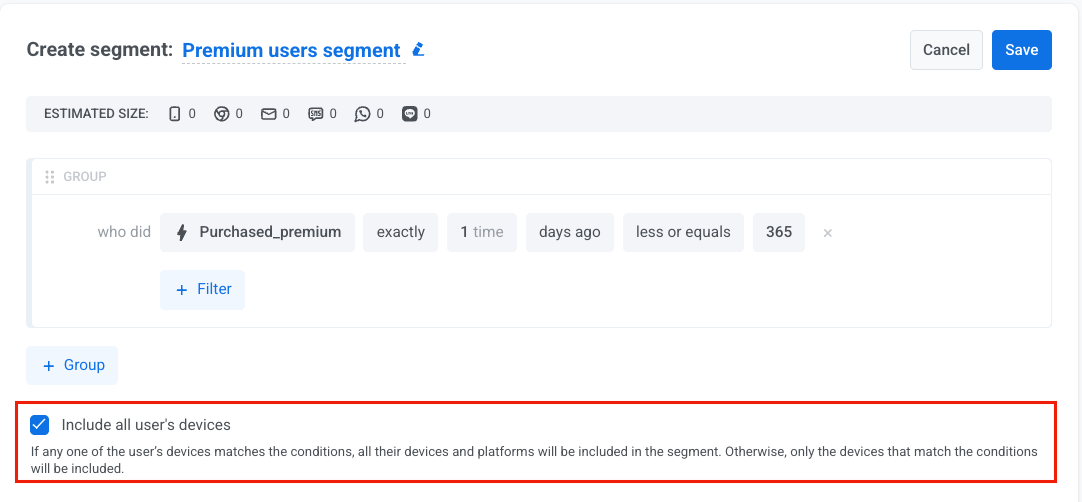Open the Purchased_premium event dropdown
Image resolution: width=1082 pixels, height=502 pixels.
tap(258, 232)
